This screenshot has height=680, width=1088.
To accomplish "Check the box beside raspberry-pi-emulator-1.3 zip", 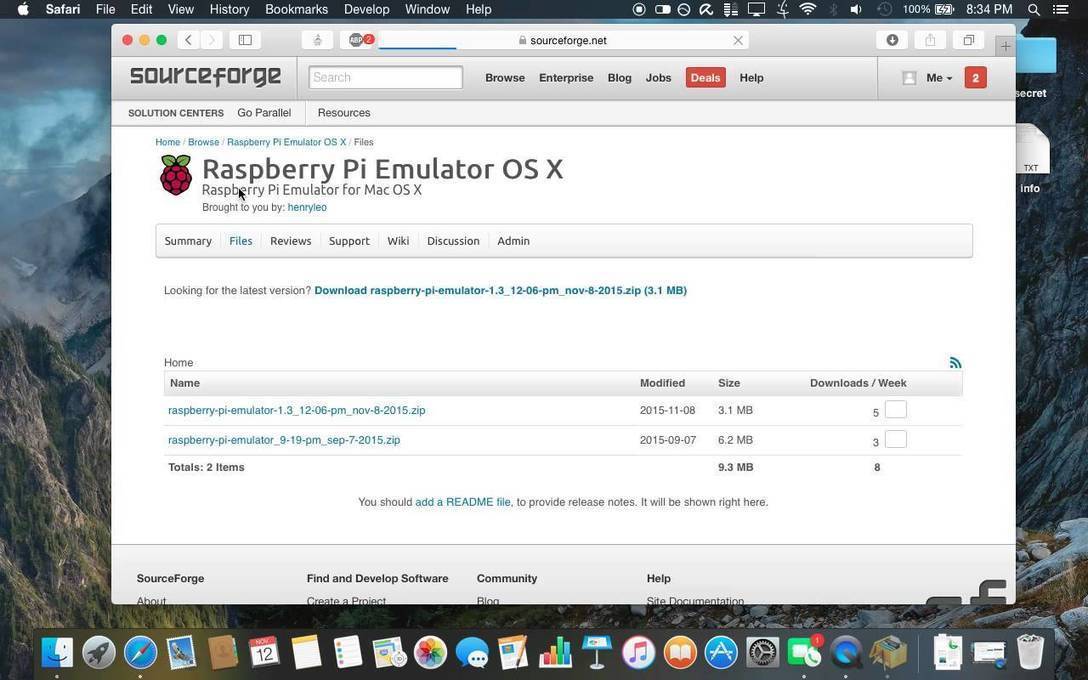I will pyautogui.click(x=895, y=409).
